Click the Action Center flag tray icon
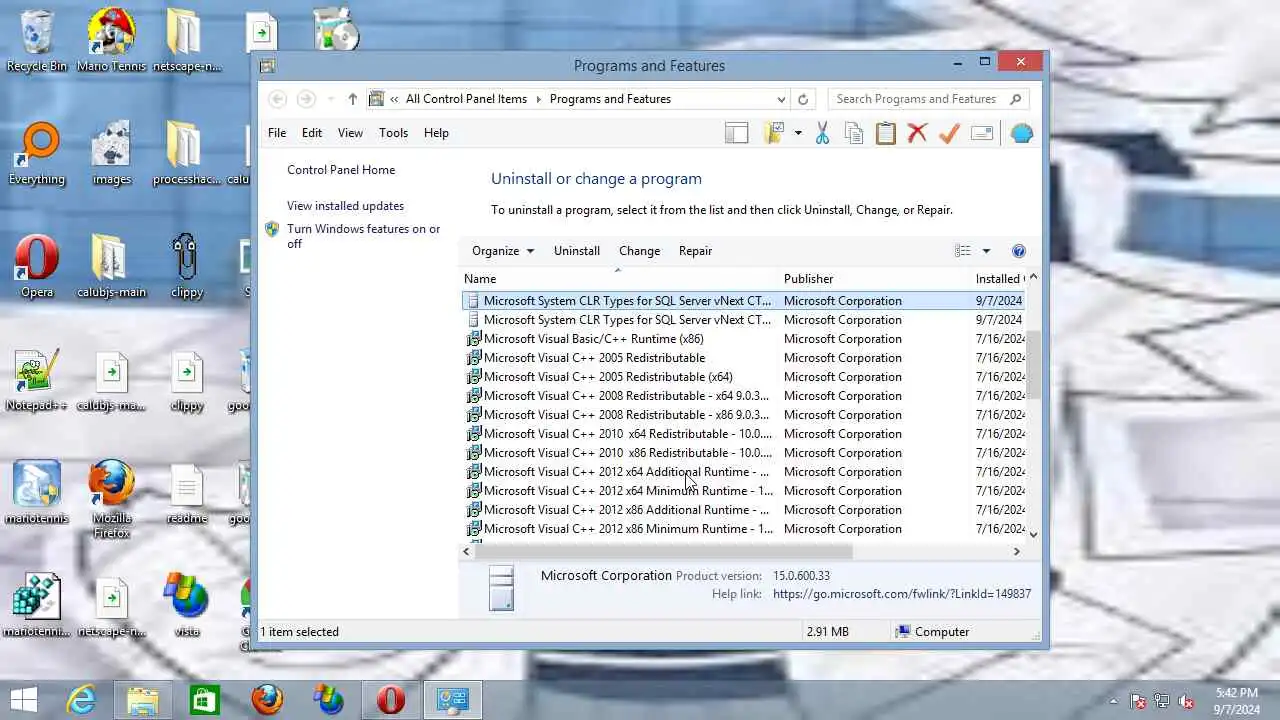 coord(1138,701)
